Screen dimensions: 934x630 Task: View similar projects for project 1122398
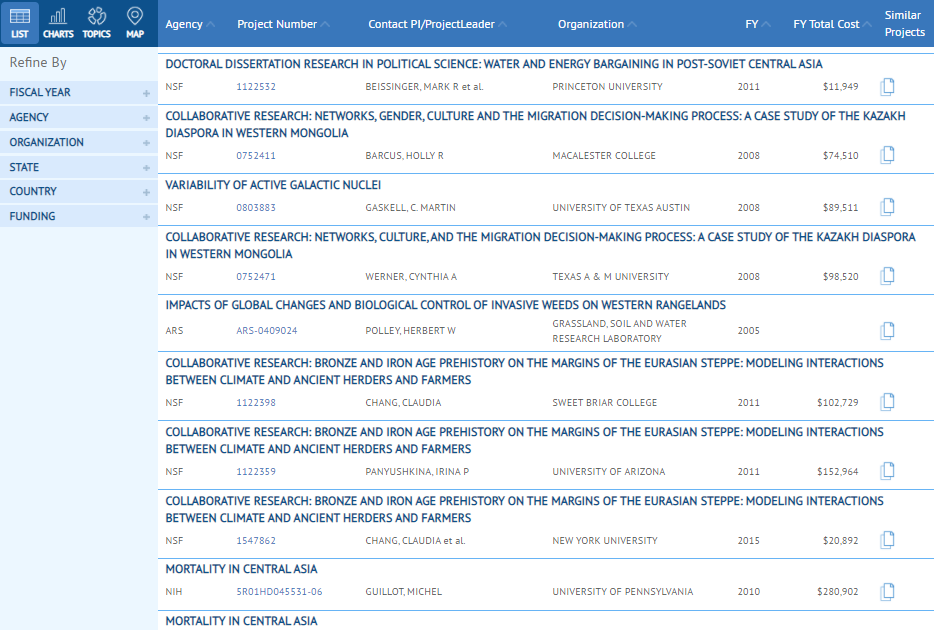tap(887, 402)
